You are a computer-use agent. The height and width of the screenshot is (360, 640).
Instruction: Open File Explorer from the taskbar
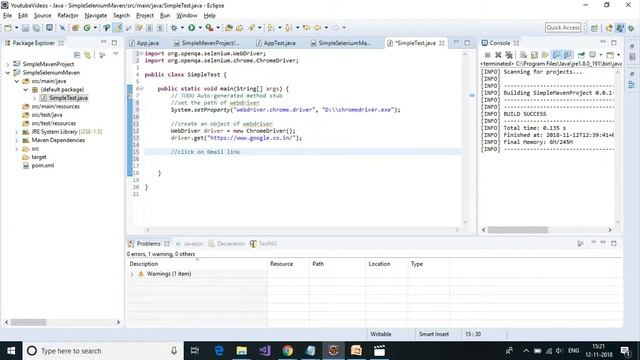click(x=242, y=351)
